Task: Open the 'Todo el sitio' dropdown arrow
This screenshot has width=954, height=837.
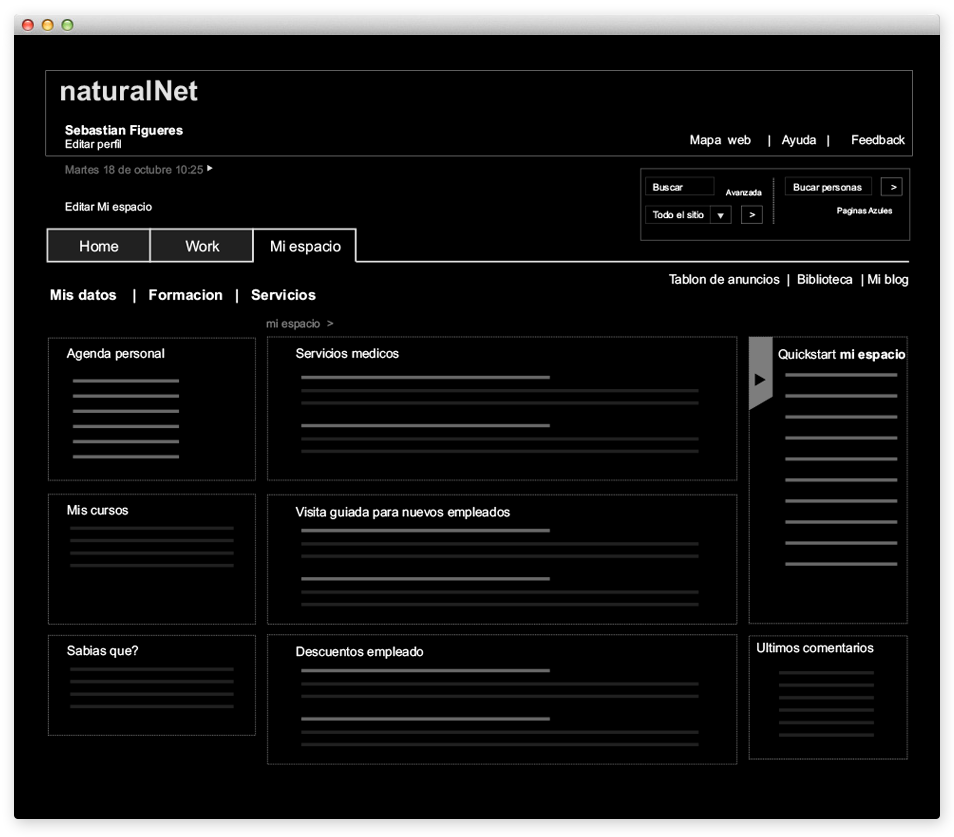Action: coord(721,215)
